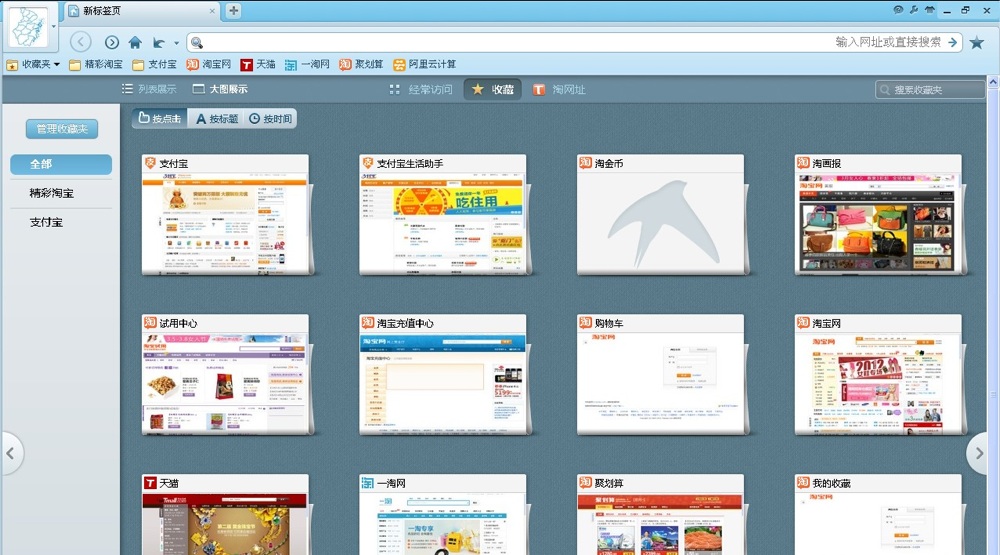This screenshot has height=555, width=1000.
Task: Click the 搜索收藏夹 search field
Action: pos(930,90)
